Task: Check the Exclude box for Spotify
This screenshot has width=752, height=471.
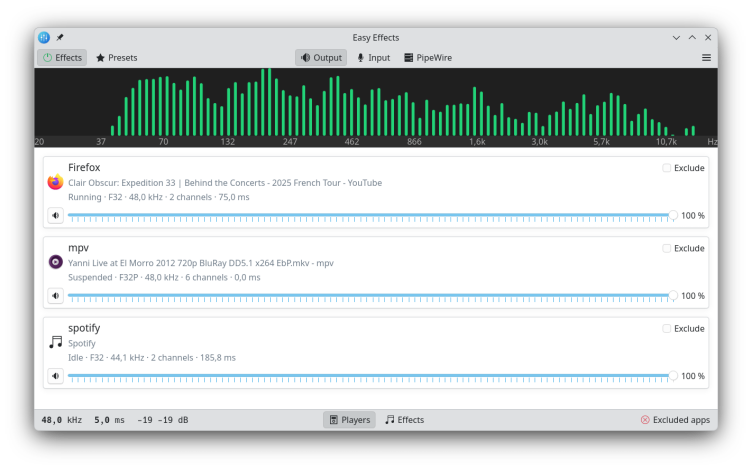Action: pyautogui.click(x=667, y=328)
